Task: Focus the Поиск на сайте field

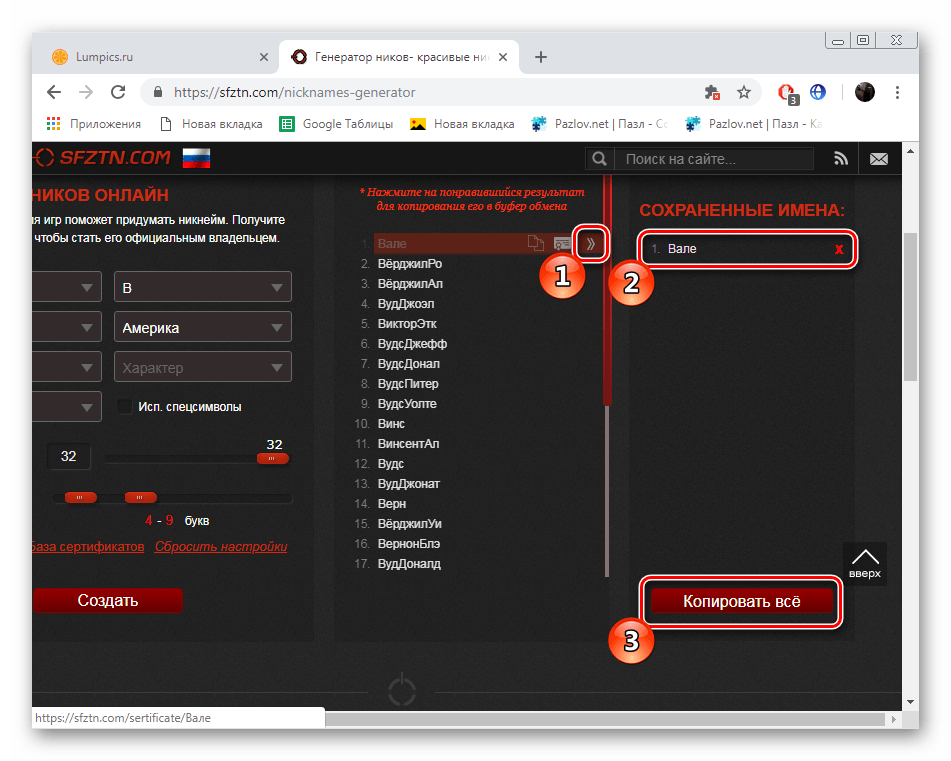Action: (714, 159)
